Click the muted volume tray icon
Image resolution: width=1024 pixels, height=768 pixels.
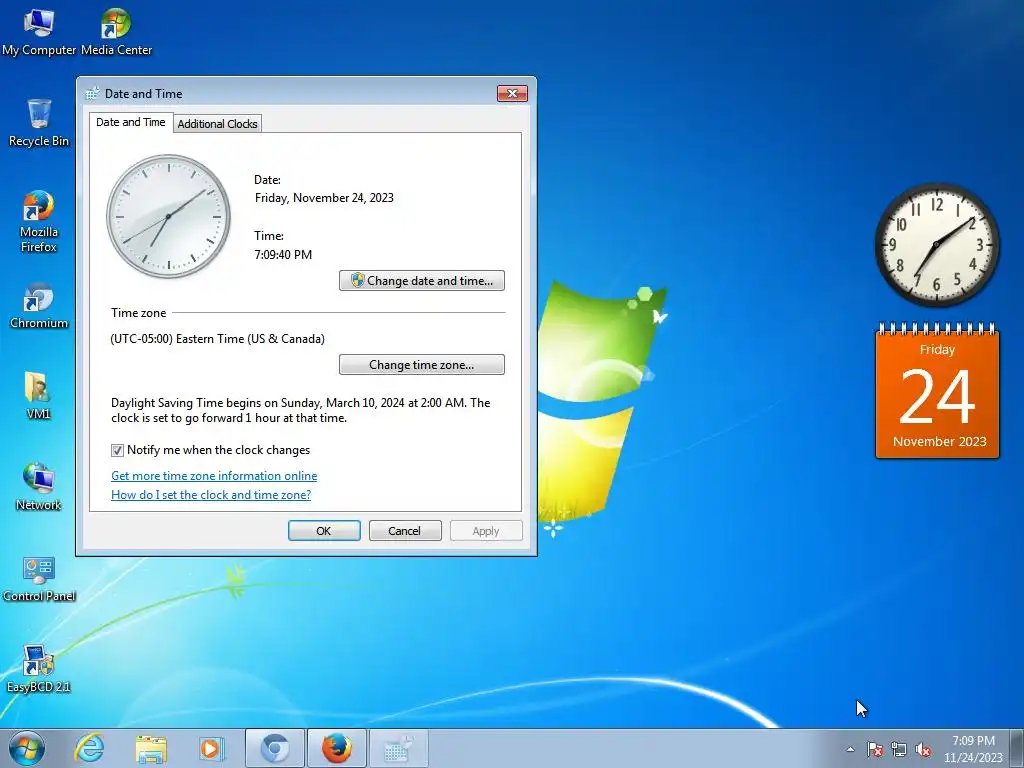pos(923,749)
